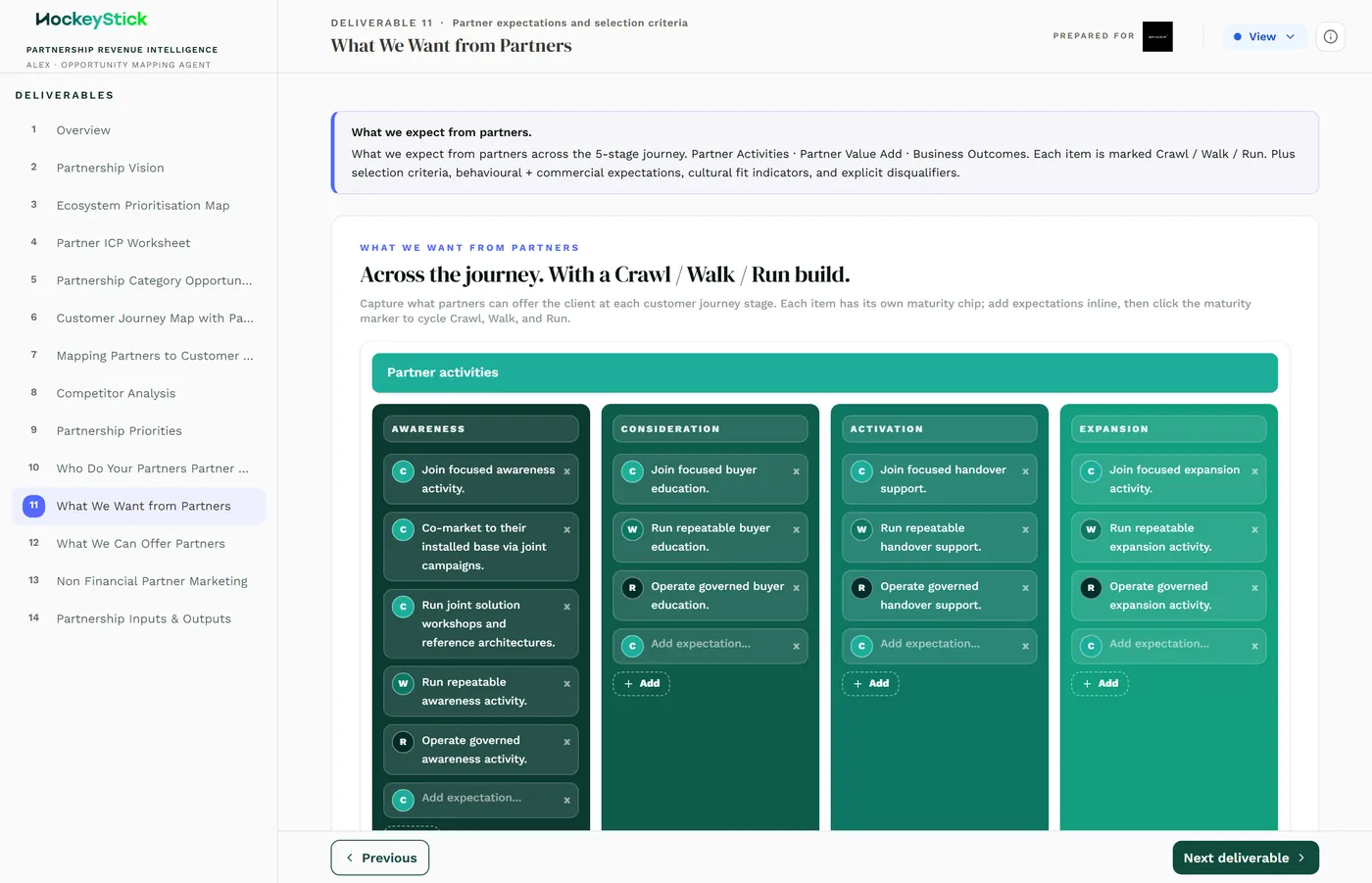Viewport: 1372px width, 883px height.
Task: Click 'Add expectation...' field in Consideration column
Action: (x=715, y=644)
